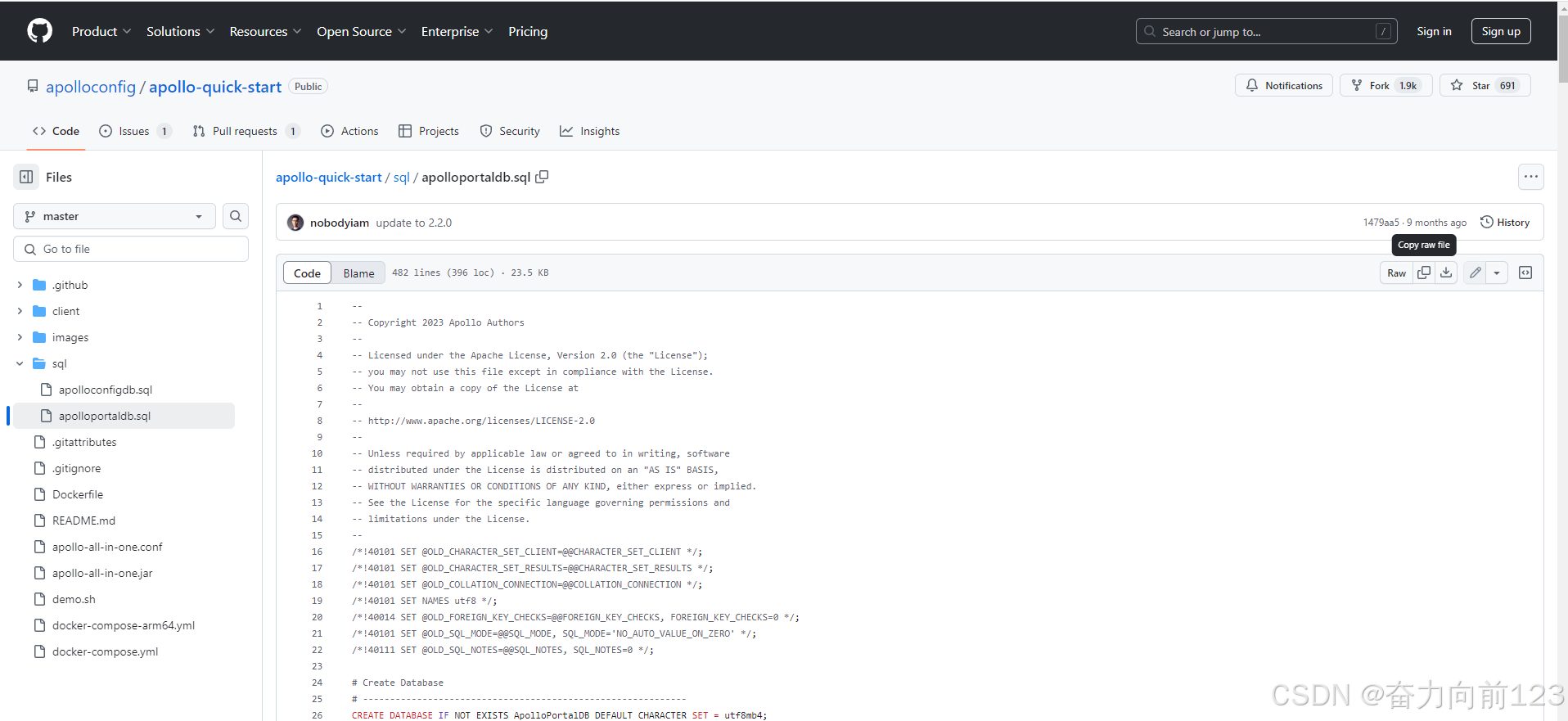Open the Projects tab

click(x=429, y=131)
